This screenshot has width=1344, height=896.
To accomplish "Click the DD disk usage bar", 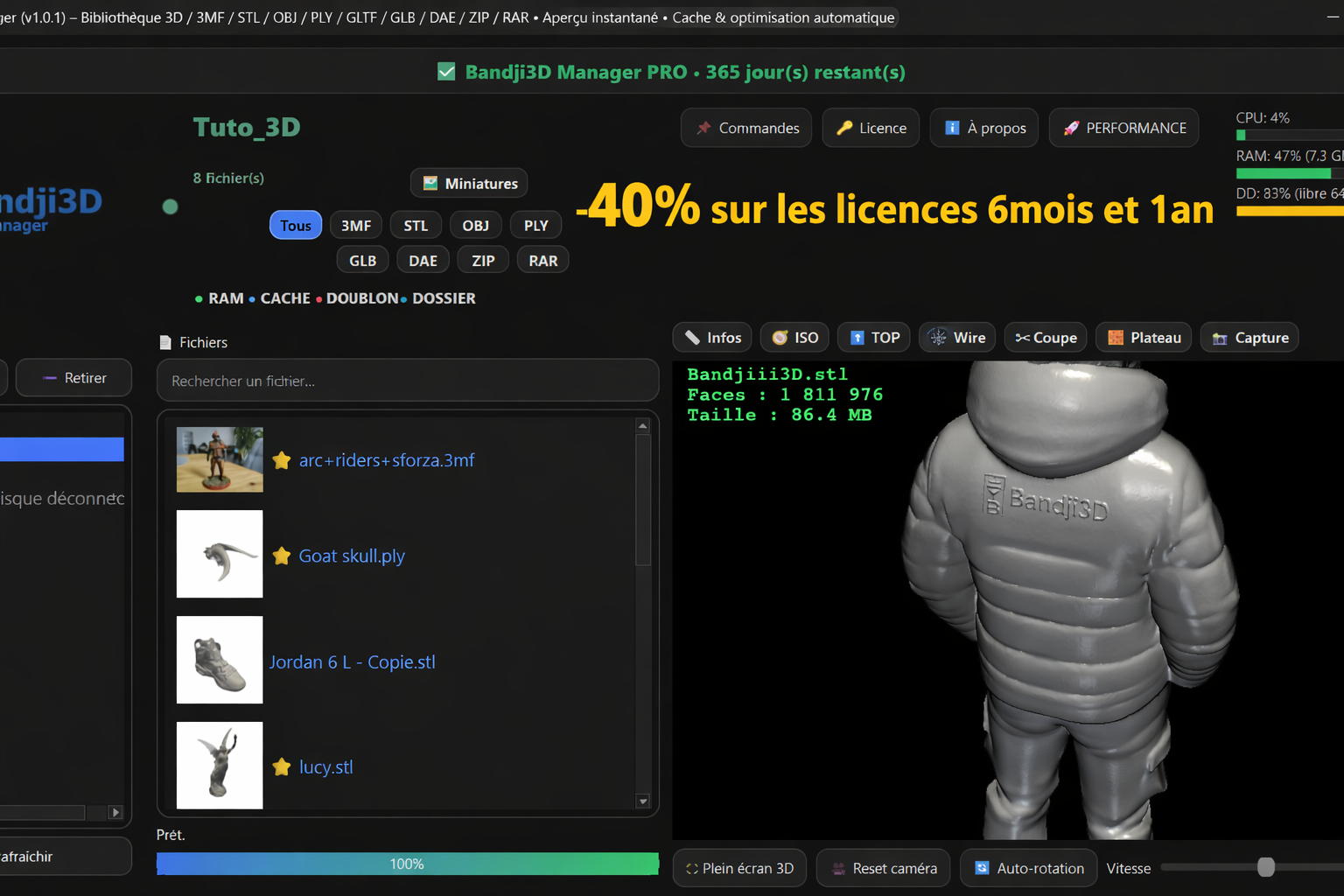I will 1290,211.
